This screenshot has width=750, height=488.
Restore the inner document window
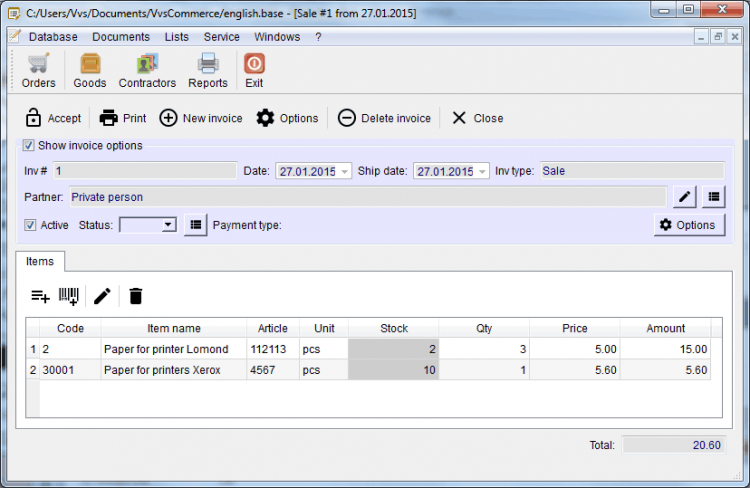[x=718, y=36]
